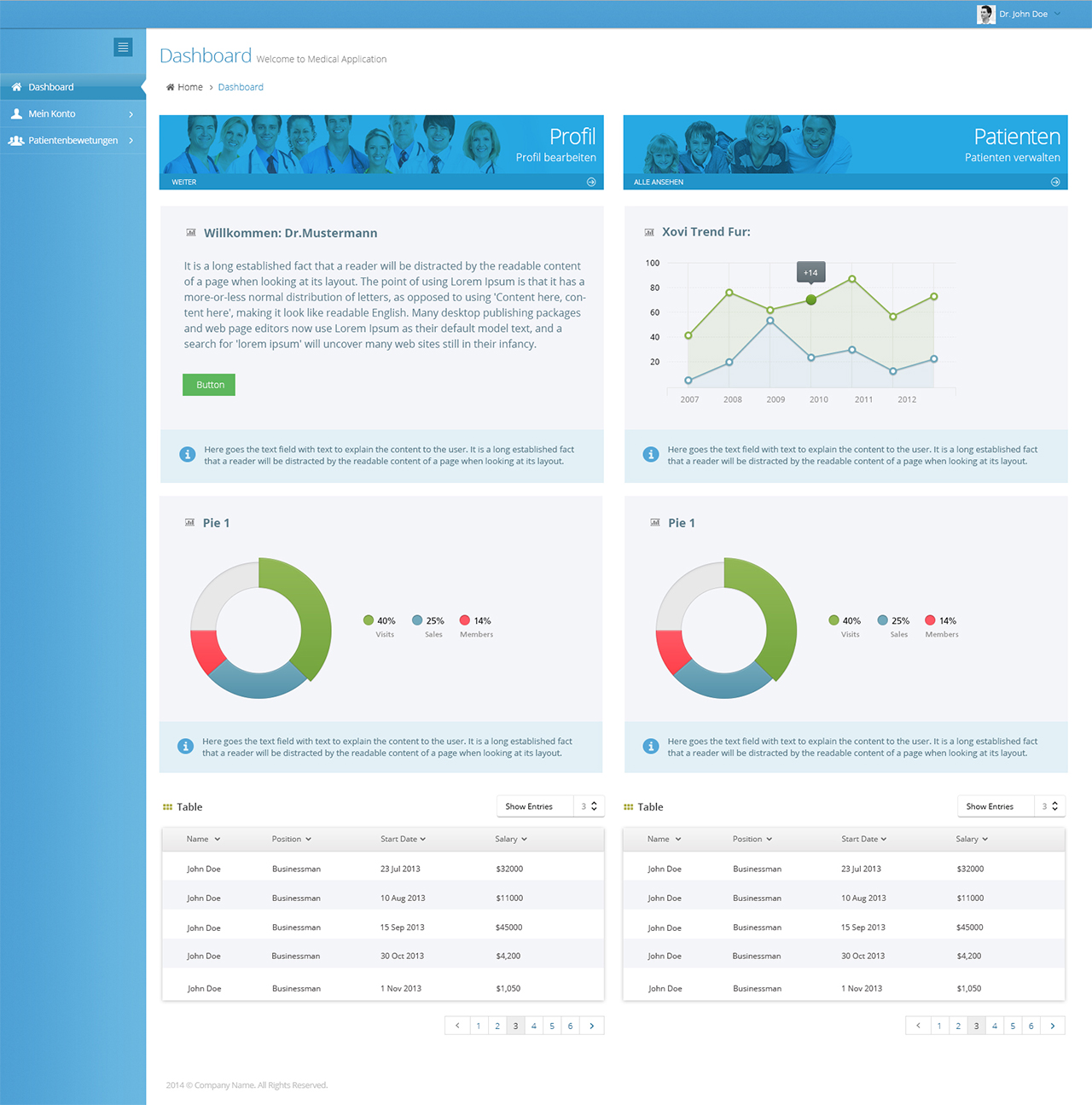The height and width of the screenshot is (1105, 1092).
Task: Open the Name column sort dropdown
Action: pos(218,839)
